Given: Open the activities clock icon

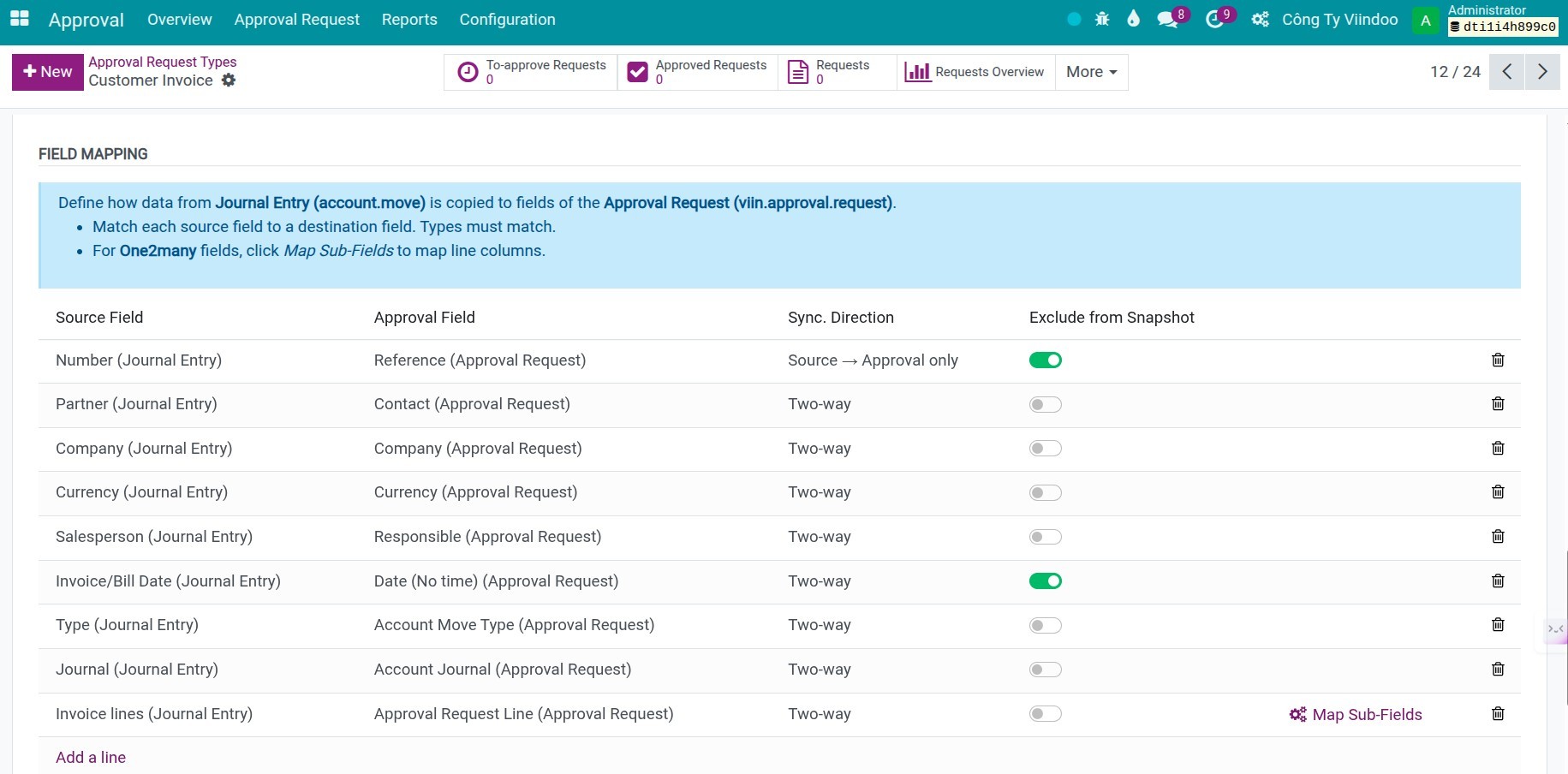Looking at the screenshot, I should tap(1214, 19).
